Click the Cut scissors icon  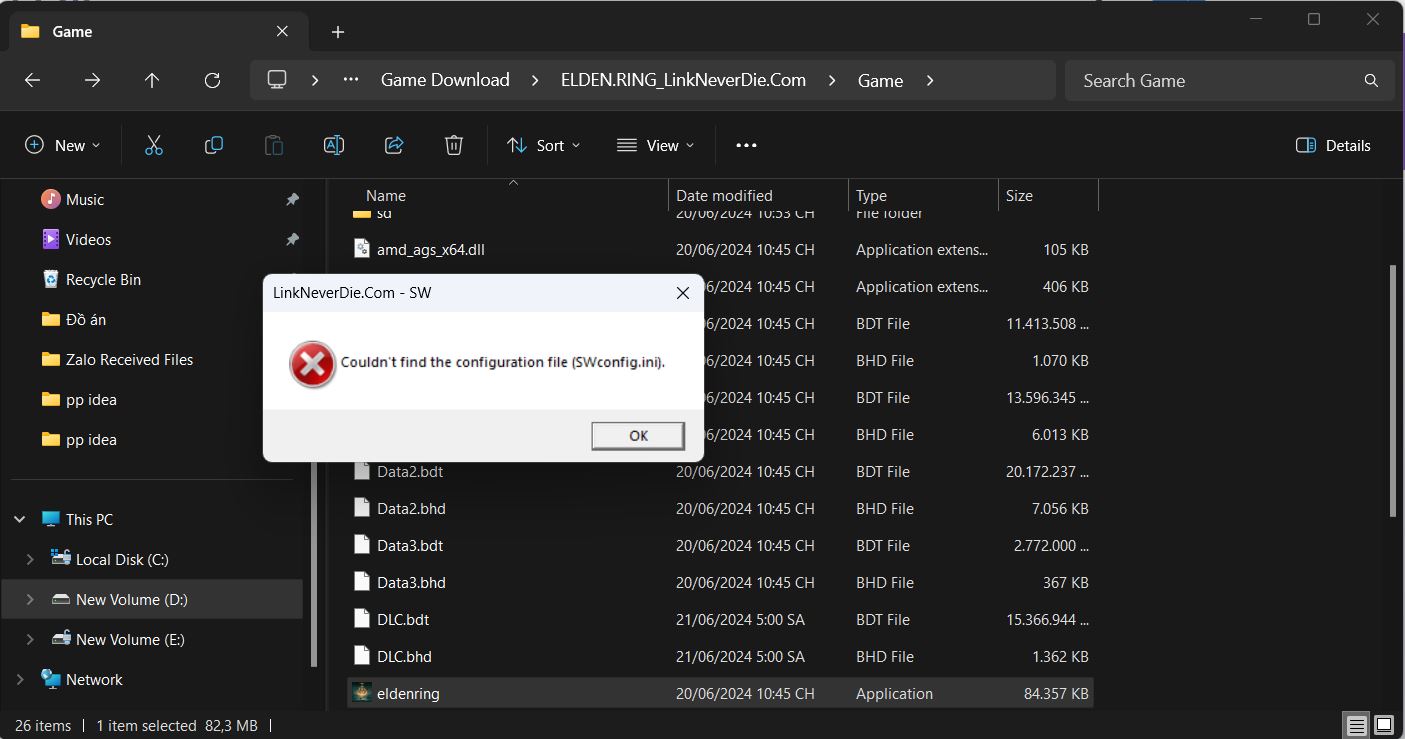[153, 145]
